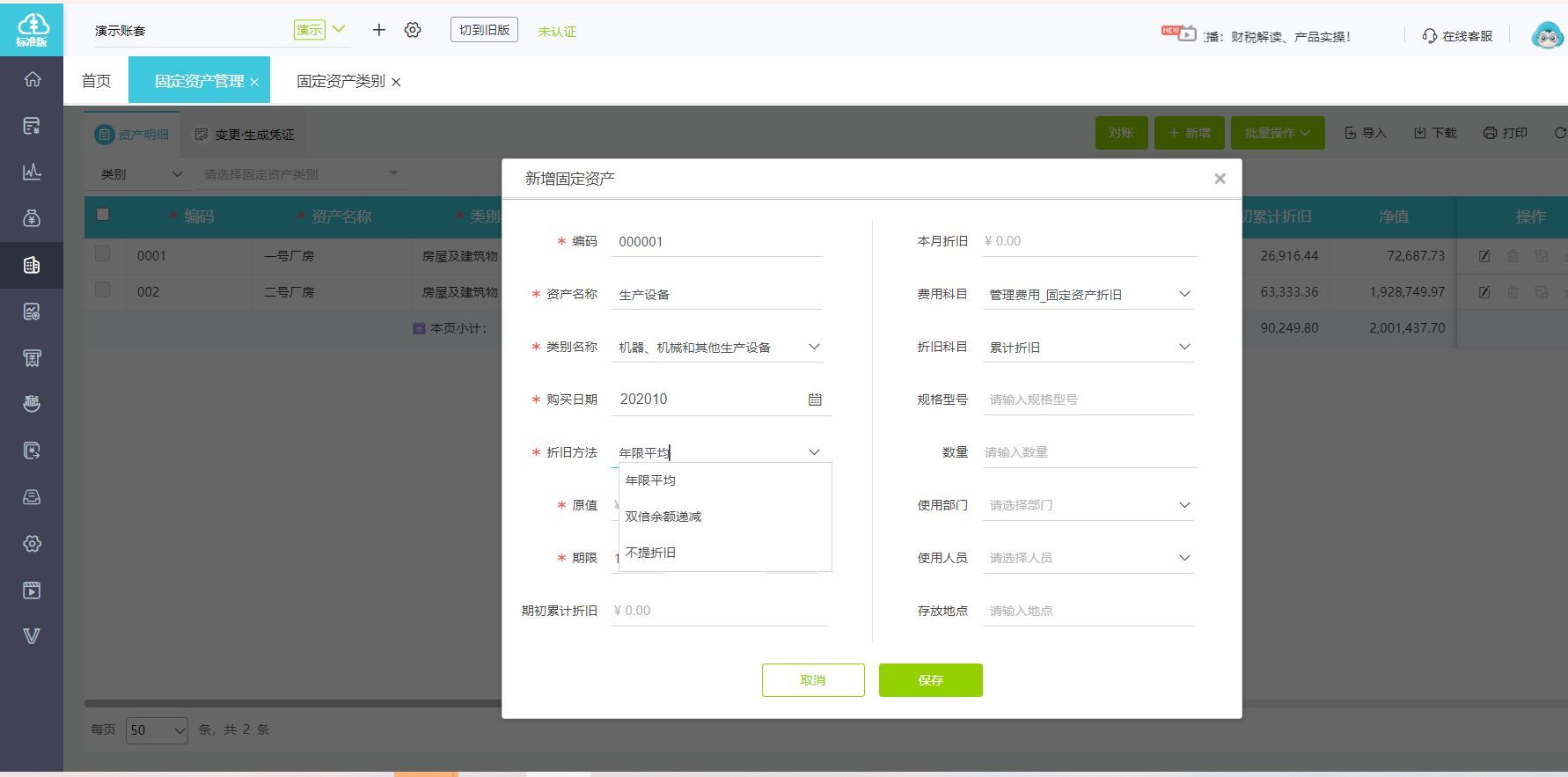
Task: Expand the 费用科目 dropdown
Action: coord(1183,294)
